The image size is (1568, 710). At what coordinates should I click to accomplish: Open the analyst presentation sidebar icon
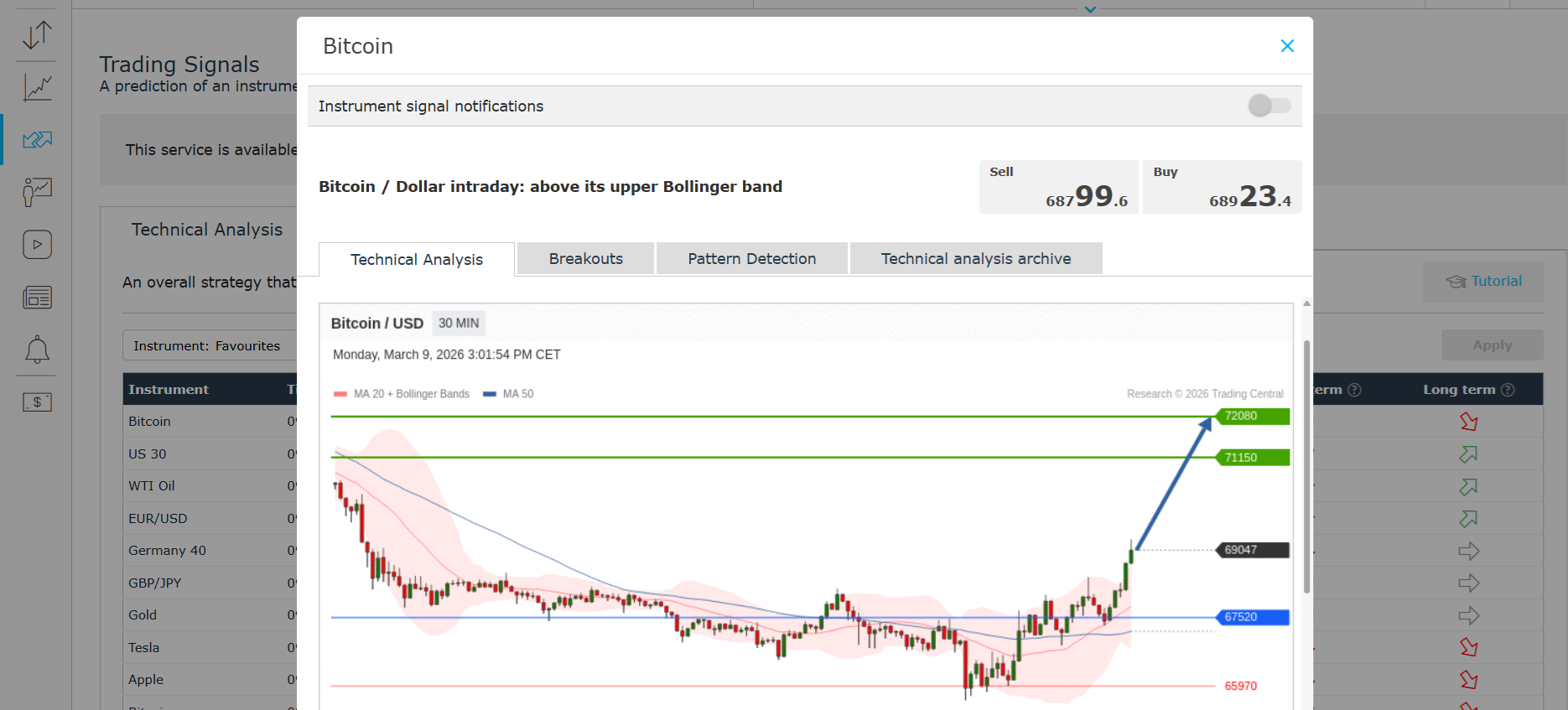(37, 192)
